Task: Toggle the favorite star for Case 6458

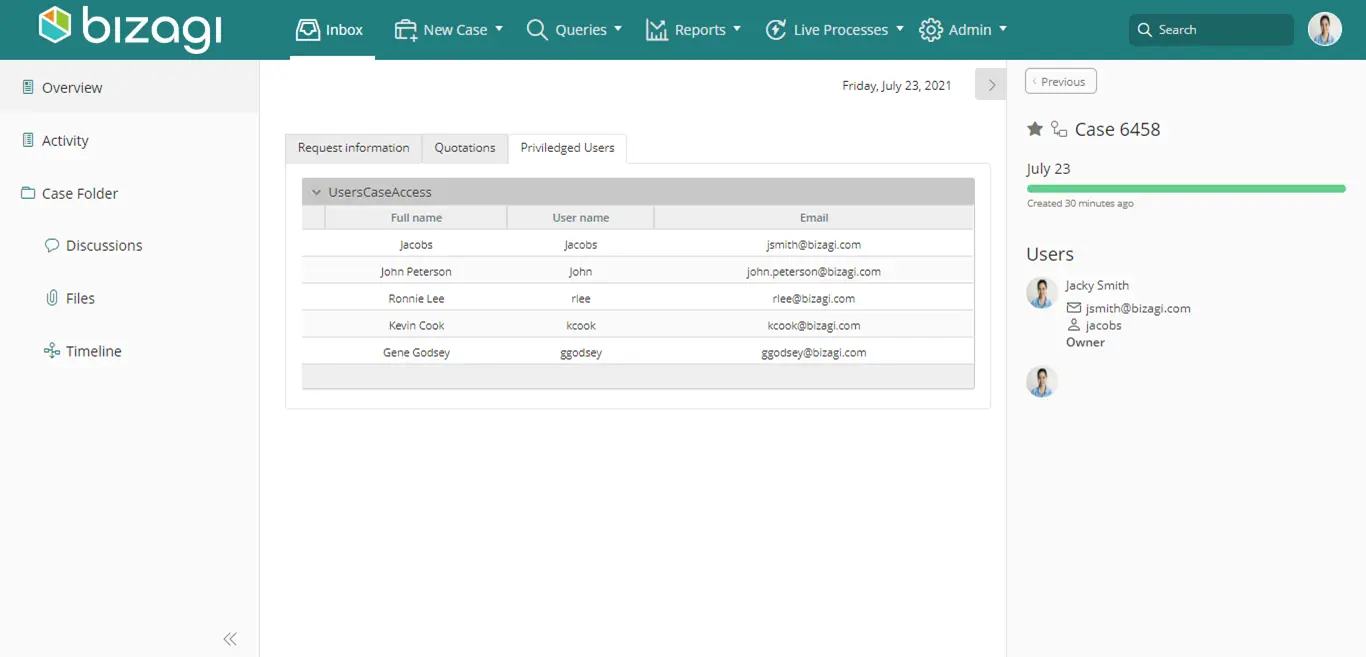Action: tap(1035, 129)
